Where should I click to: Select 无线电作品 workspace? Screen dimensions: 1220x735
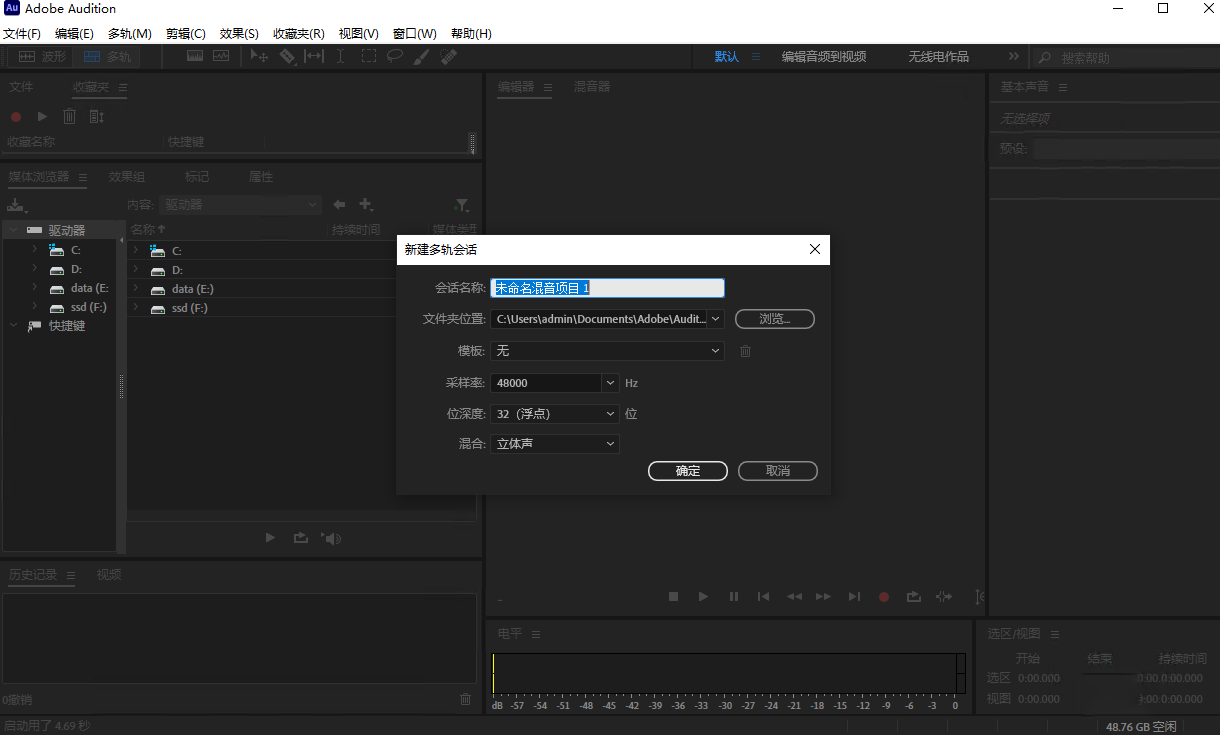click(x=938, y=57)
